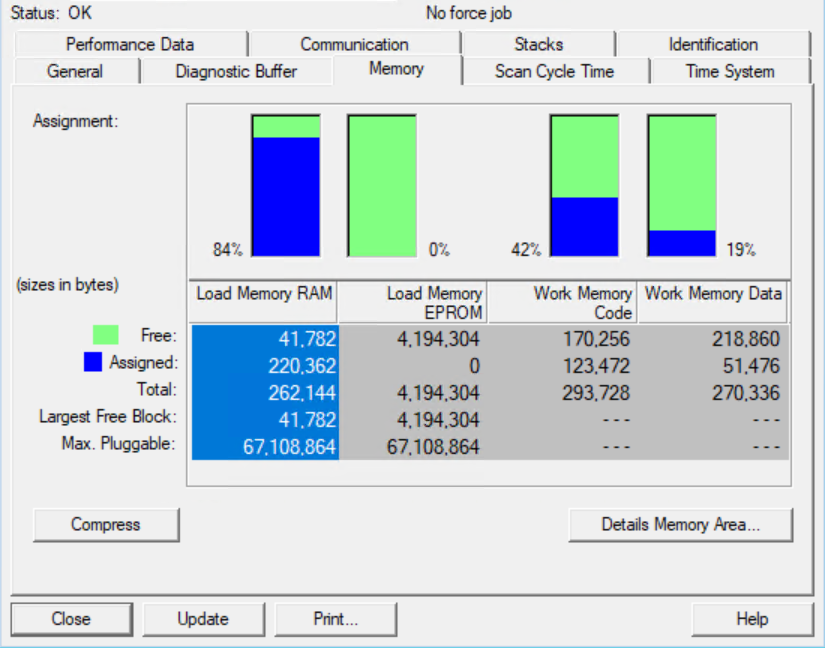
Task: Switch to the Scan Cycle Time tab
Action: click(554, 71)
